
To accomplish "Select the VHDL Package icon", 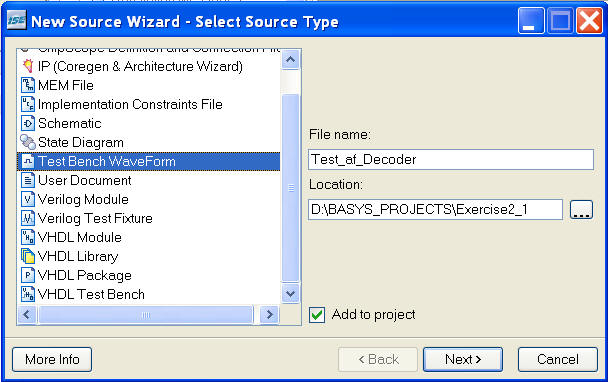I will pyautogui.click(x=28, y=275).
